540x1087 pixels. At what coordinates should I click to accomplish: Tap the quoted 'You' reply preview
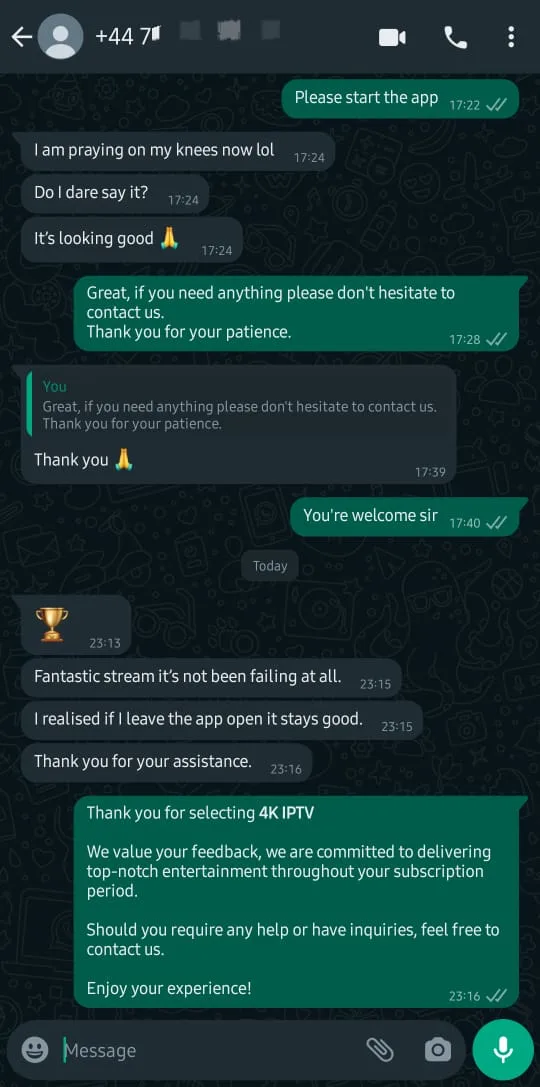tap(239, 405)
